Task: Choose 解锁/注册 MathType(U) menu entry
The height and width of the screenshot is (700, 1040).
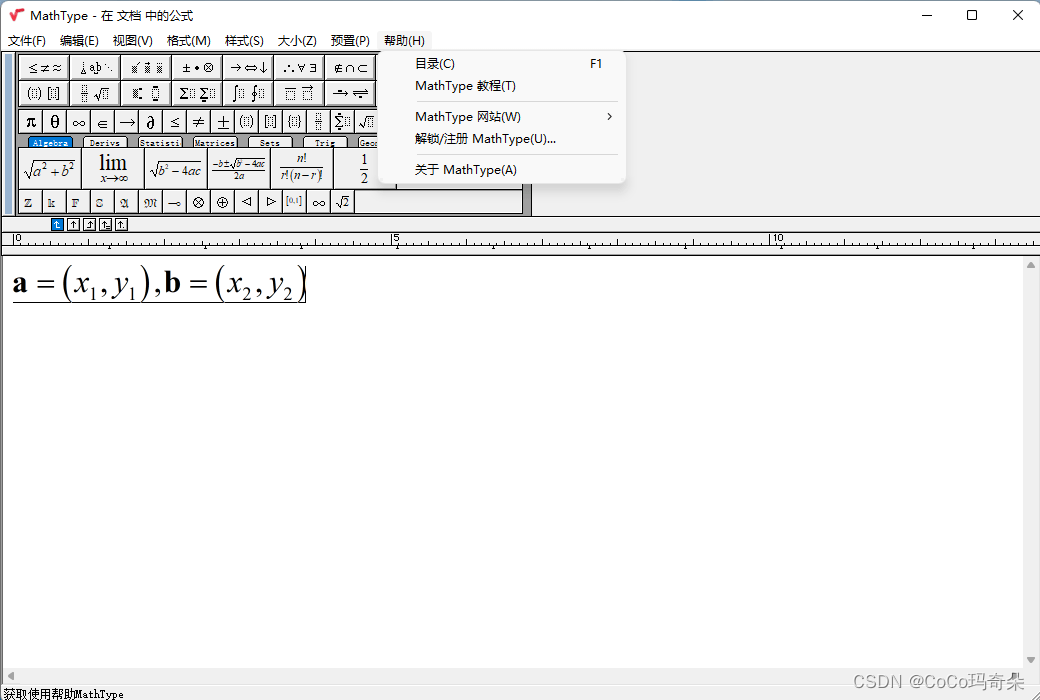Action: 501,139
